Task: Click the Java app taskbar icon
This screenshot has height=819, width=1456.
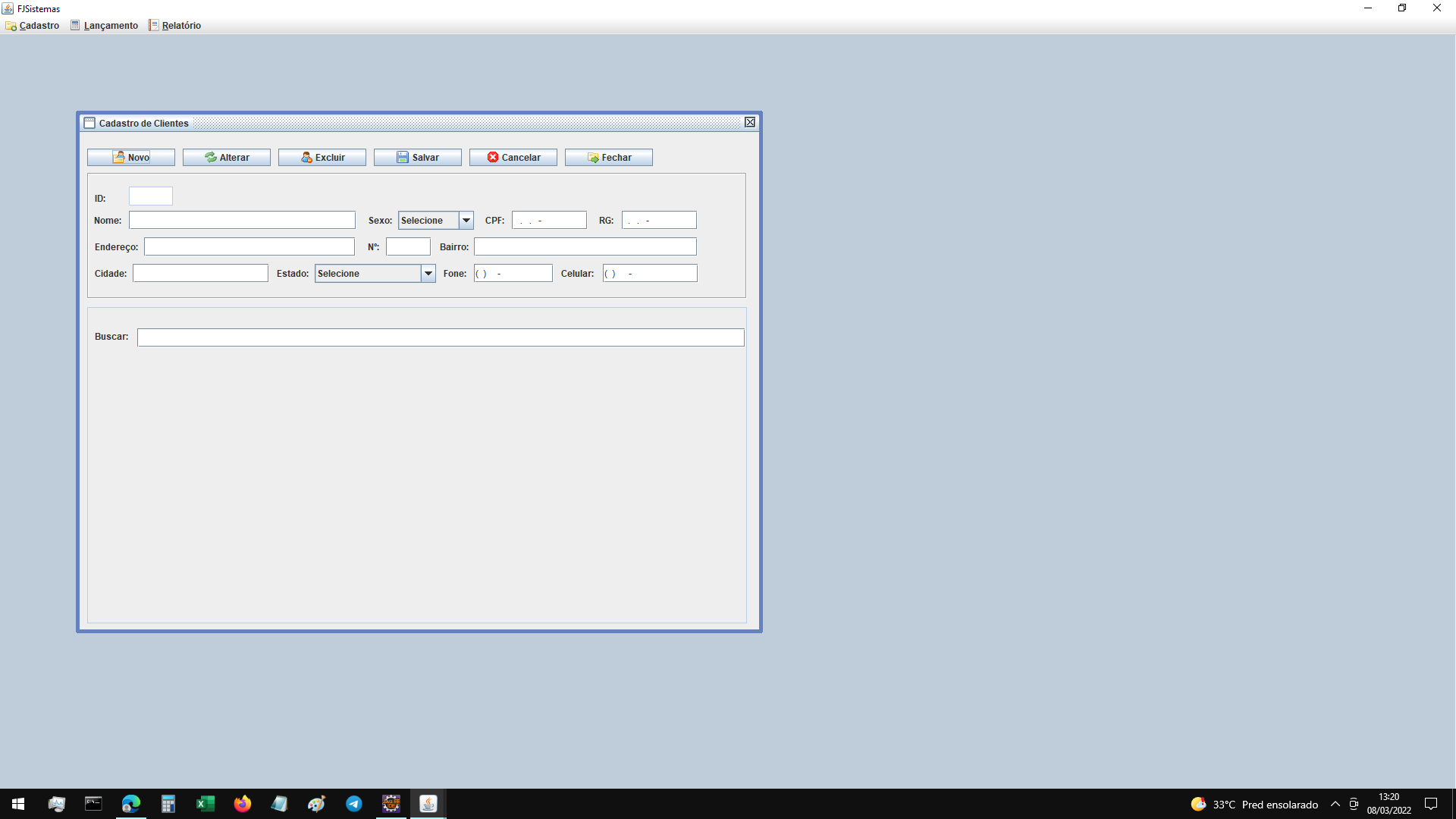Action: 428,804
